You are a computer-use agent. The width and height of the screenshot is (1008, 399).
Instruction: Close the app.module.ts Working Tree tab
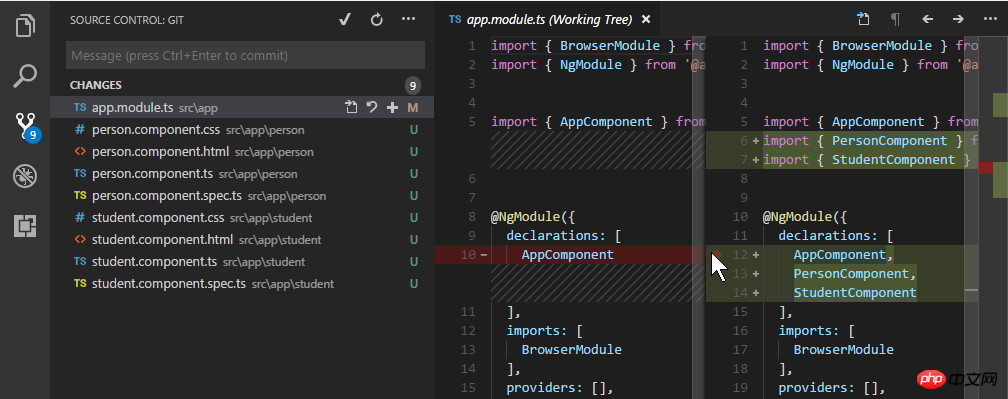[646, 20]
